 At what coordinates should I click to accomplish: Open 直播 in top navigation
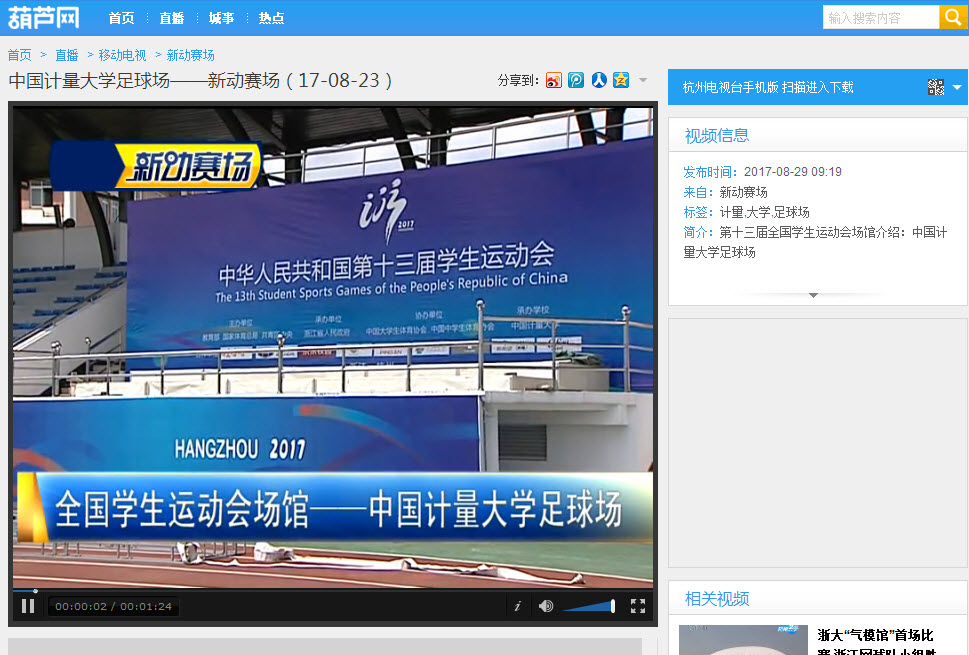[x=172, y=18]
